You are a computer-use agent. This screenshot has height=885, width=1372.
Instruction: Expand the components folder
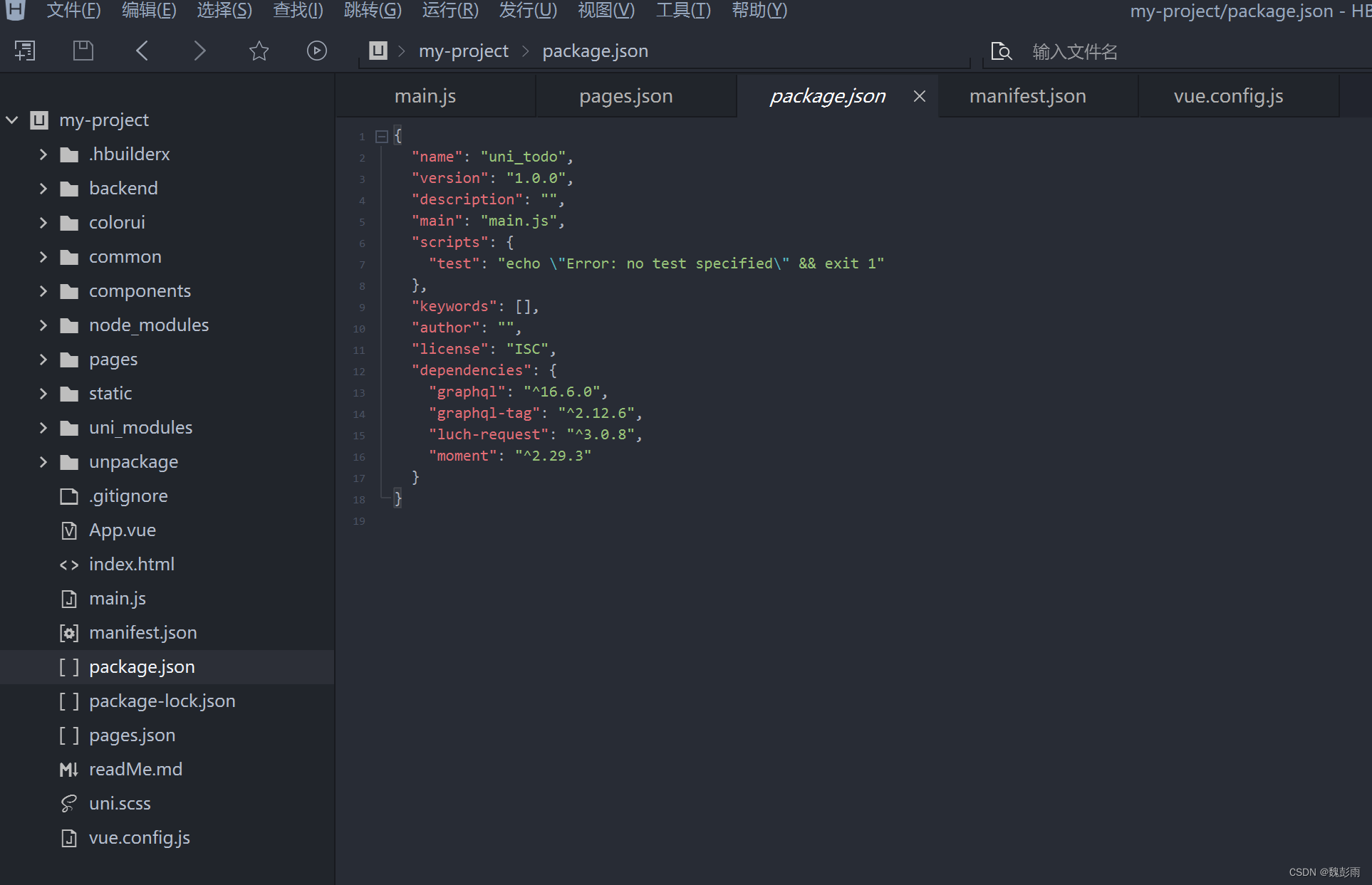click(43, 291)
